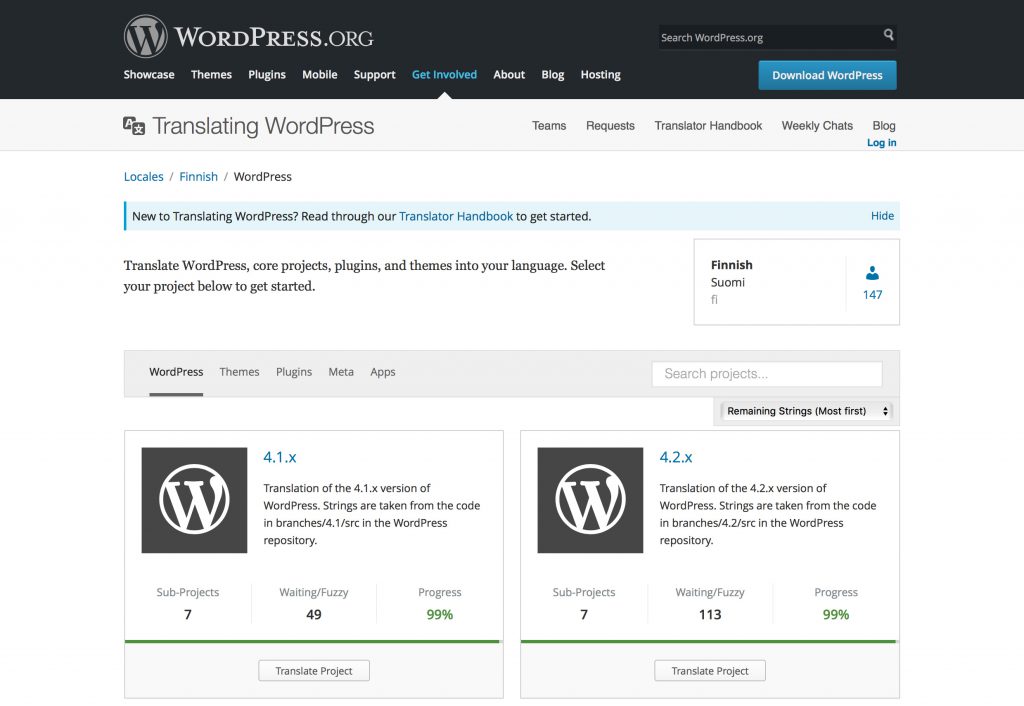Switch to the Plugins projects tab
1024x706 pixels.
click(294, 372)
